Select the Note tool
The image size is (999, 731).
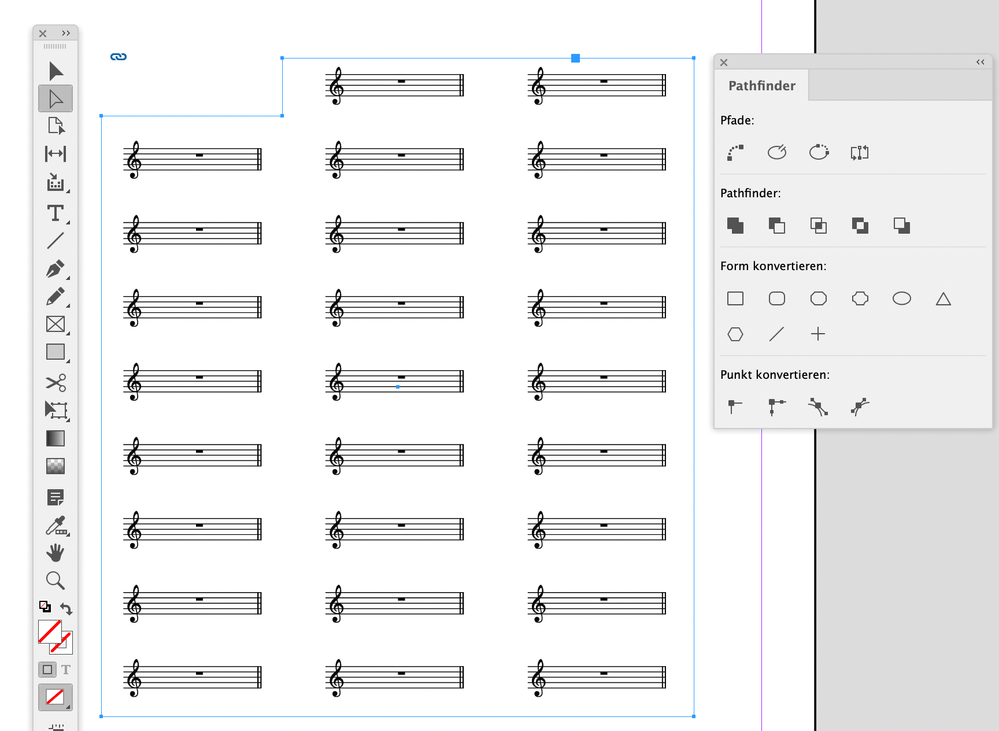point(55,497)
